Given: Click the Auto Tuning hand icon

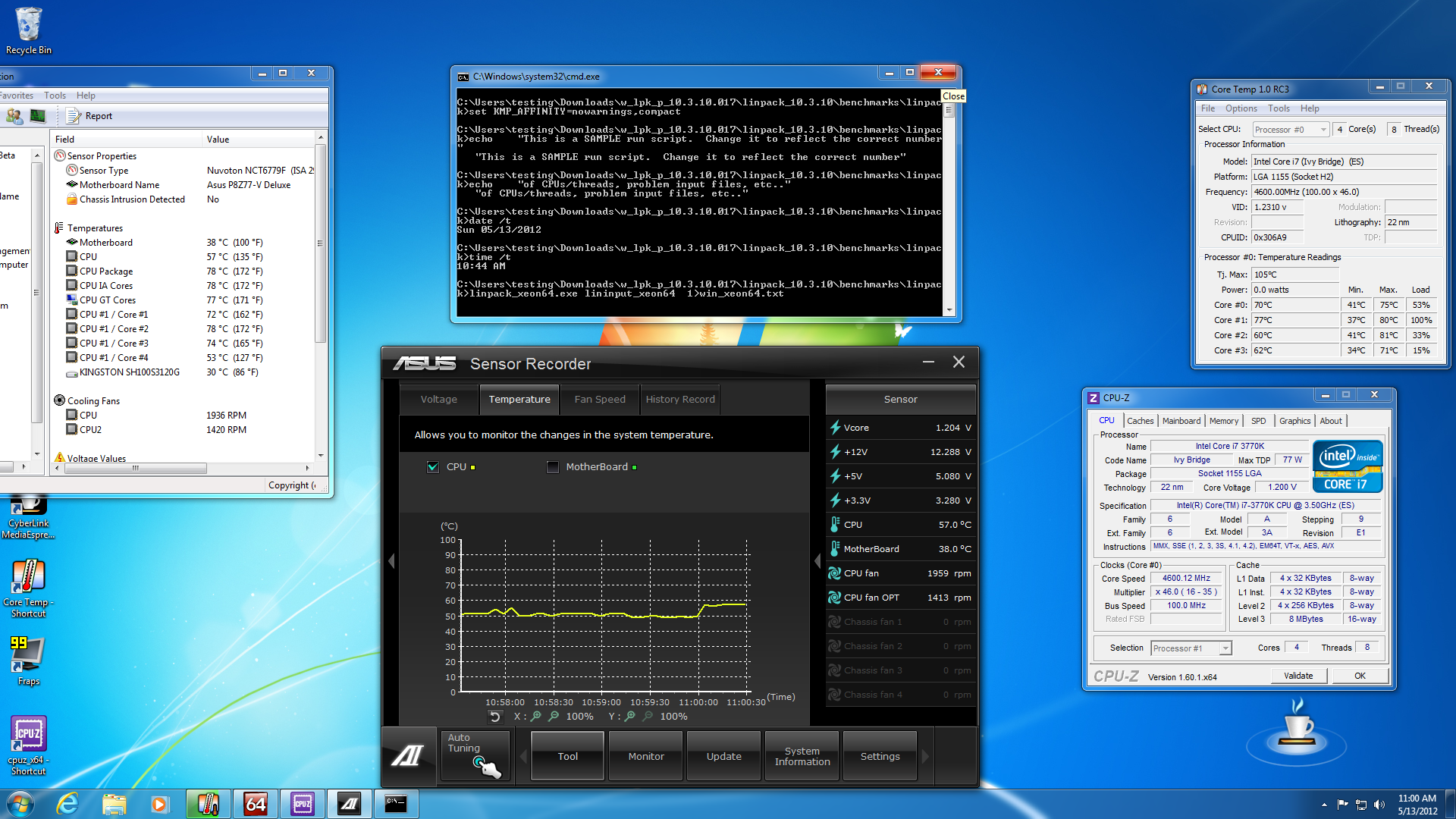Looking at the screenshot, I should point(475,755).
